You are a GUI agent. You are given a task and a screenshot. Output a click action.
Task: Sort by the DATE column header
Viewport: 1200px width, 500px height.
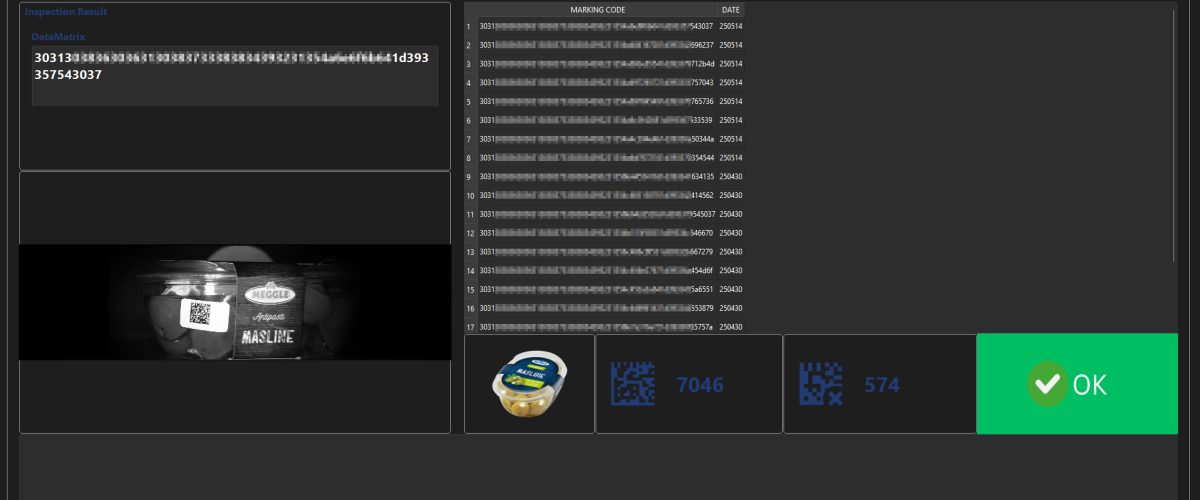click(731, 9)
